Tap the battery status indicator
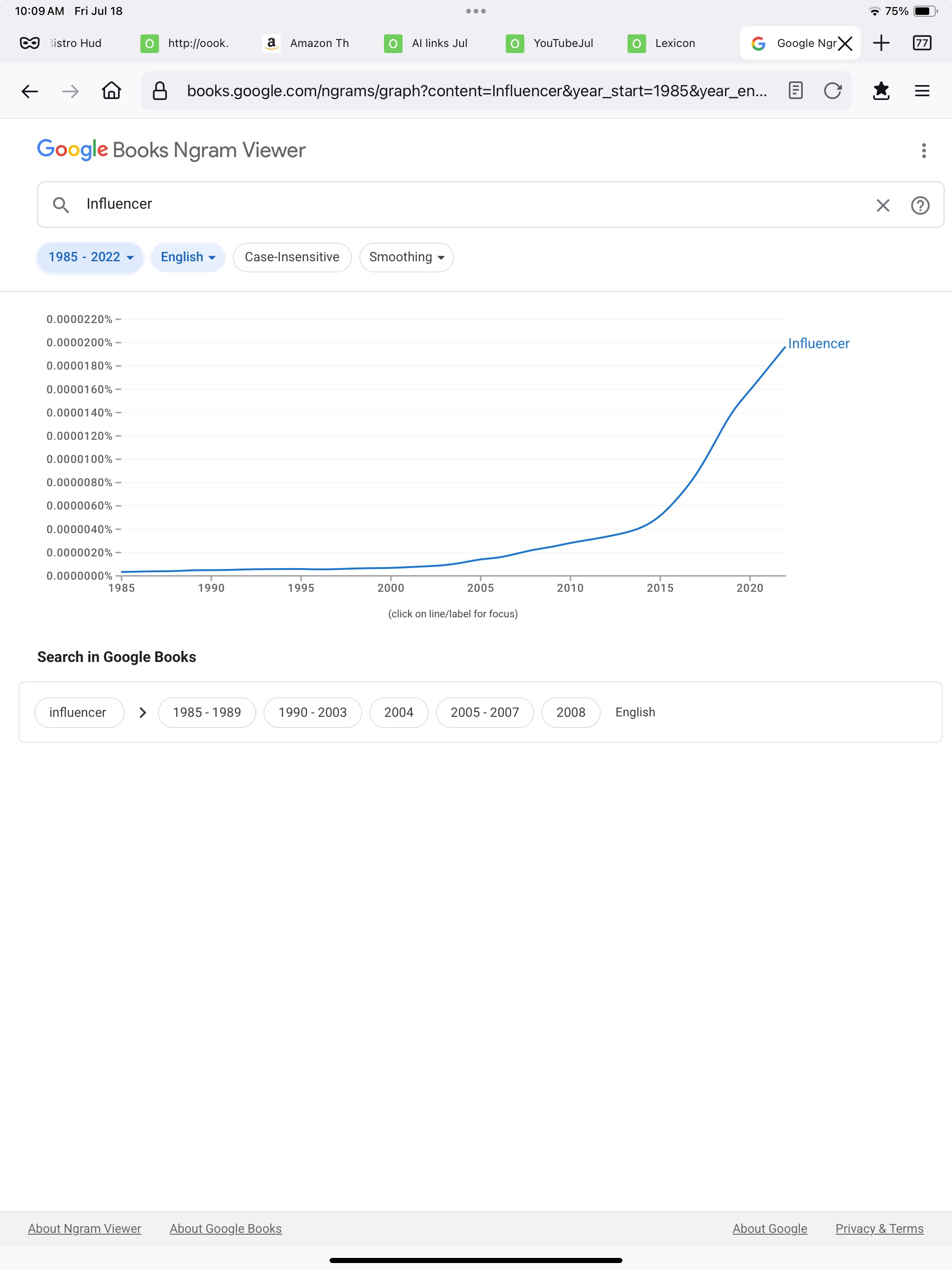Viewport: 952px width, 1270px height. point(925,11)
